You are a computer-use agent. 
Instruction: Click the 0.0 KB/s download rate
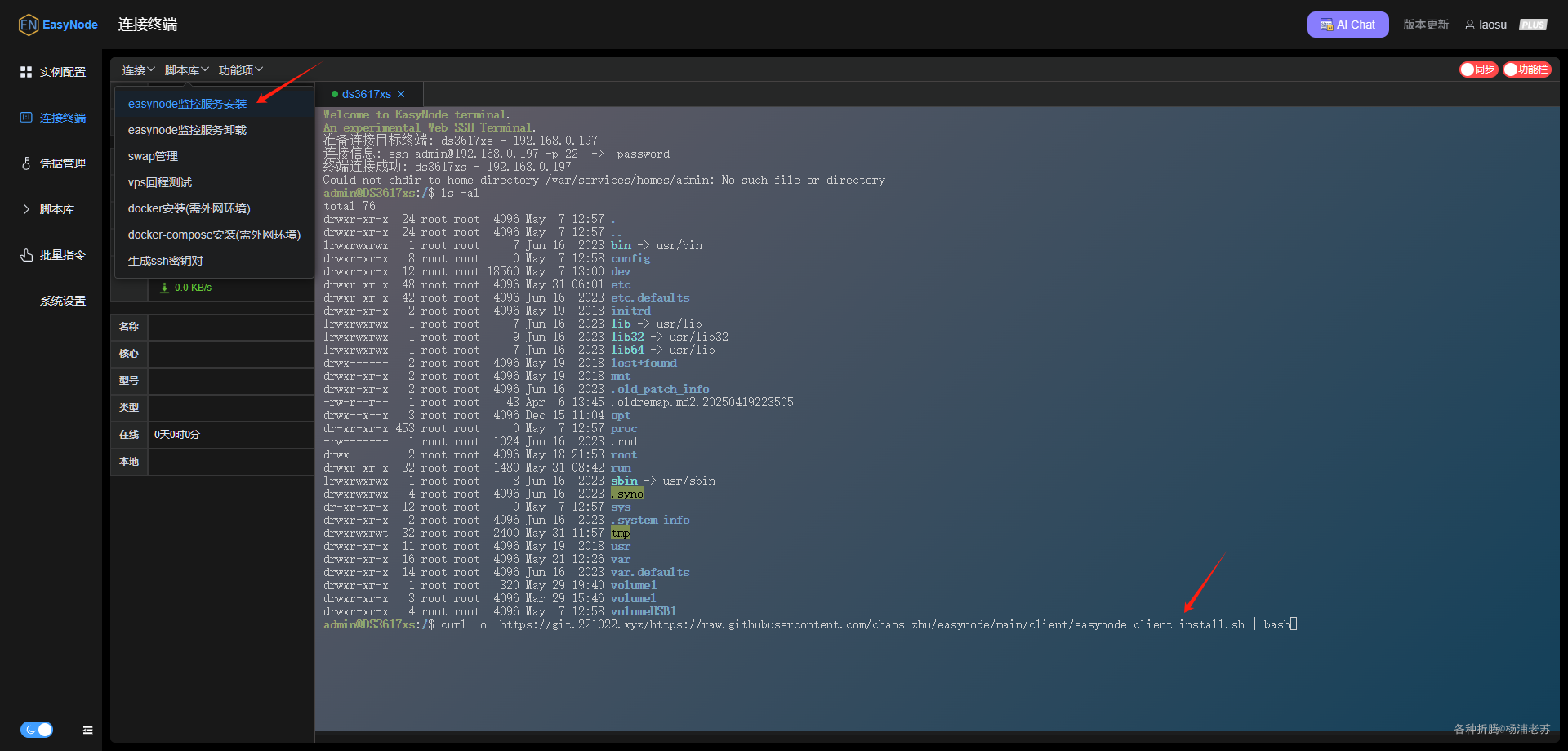coord(193,288)
